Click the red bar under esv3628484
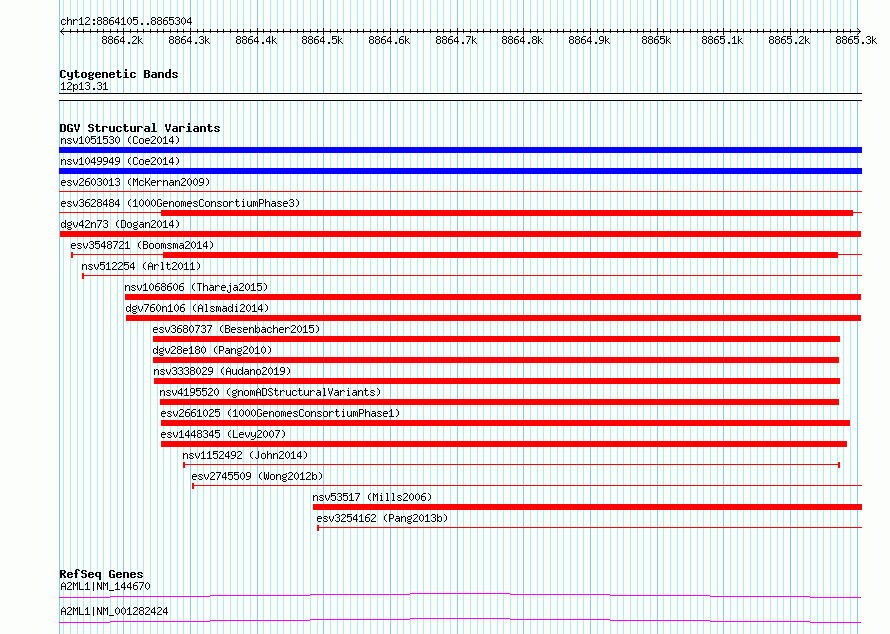This screenshot has height=634, width=890. (x=507, y=213)
